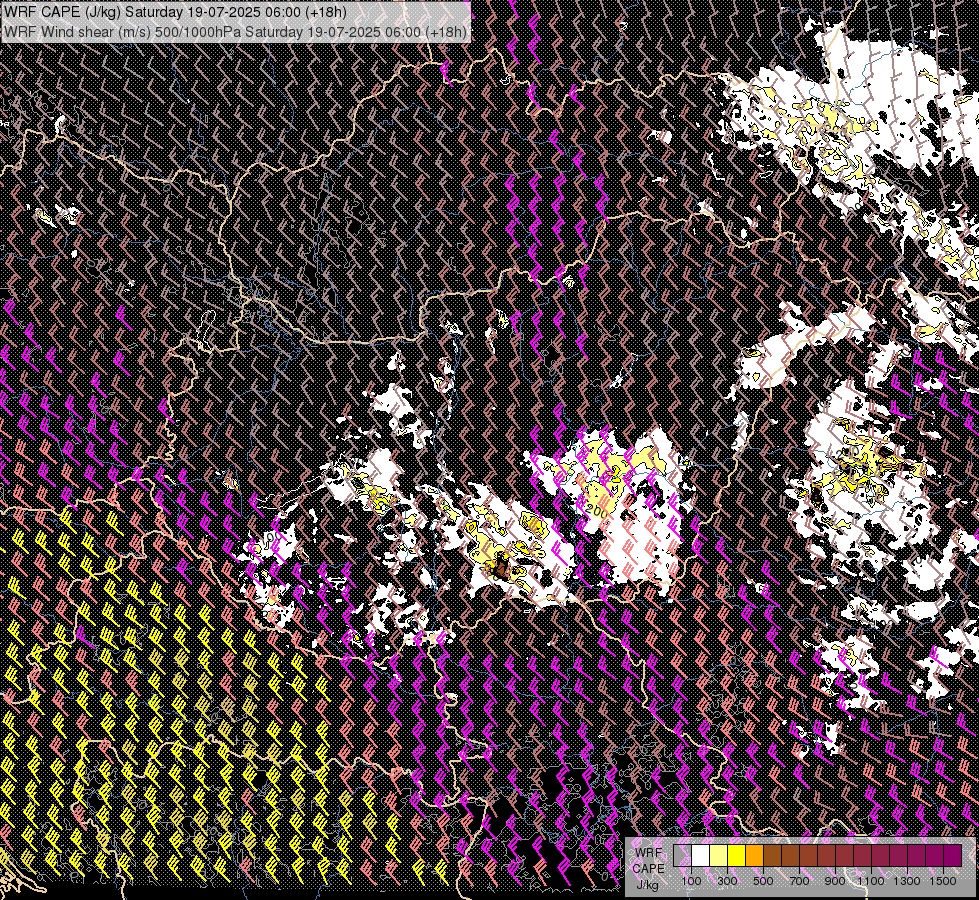Click the legend label 300

727,881
